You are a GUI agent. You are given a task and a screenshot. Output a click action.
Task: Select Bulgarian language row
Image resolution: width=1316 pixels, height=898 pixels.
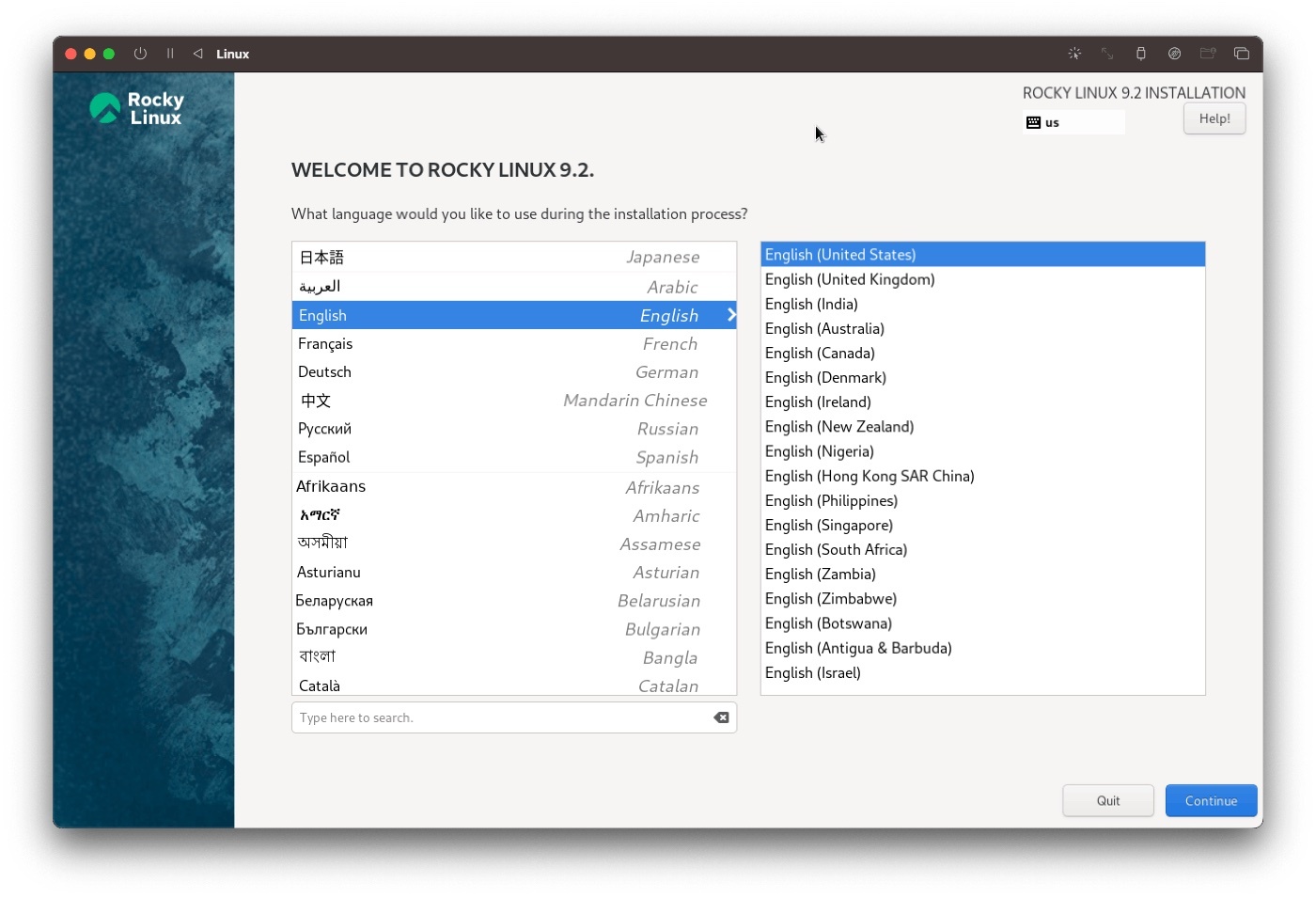pyautogui.click(x=514, y=629)
